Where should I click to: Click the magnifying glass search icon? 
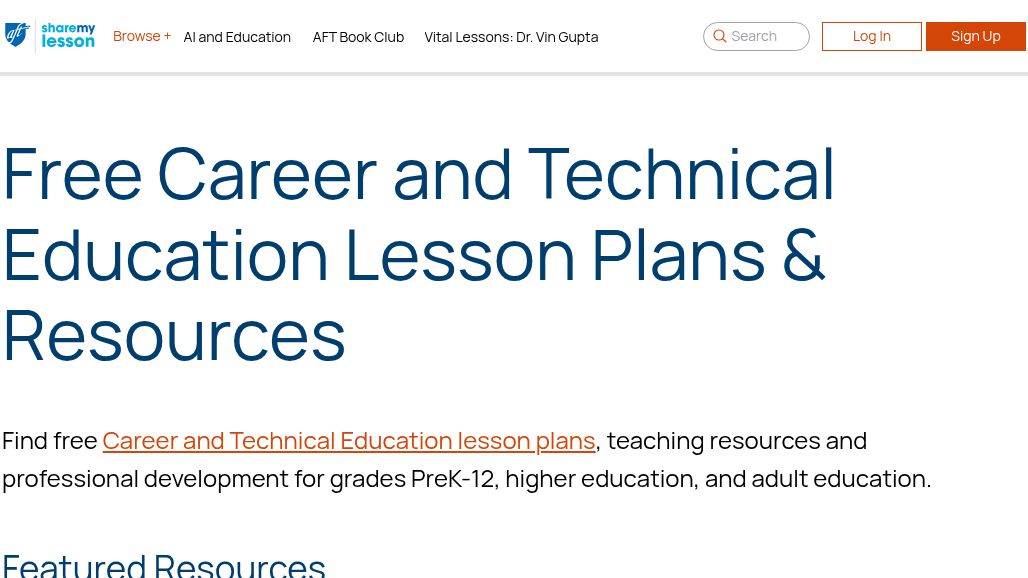click(719, 36)
